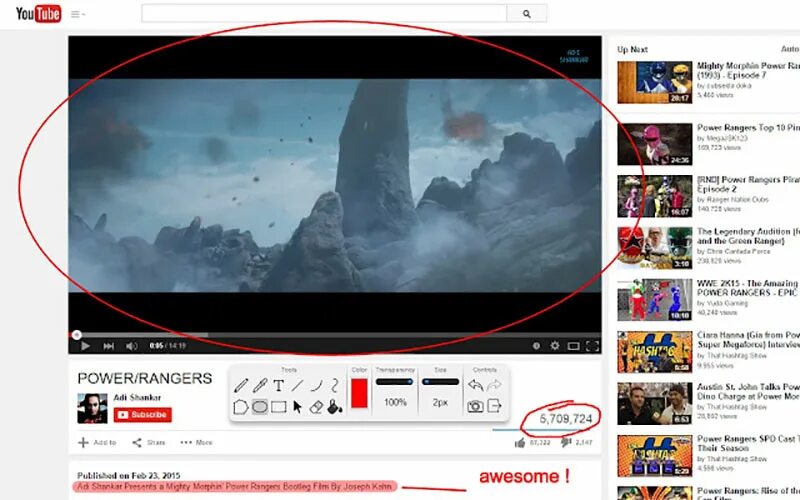The height and width of the screenshot is (500, 800).
Task: Click the YouTube search field
Action: tap(324, 14)
